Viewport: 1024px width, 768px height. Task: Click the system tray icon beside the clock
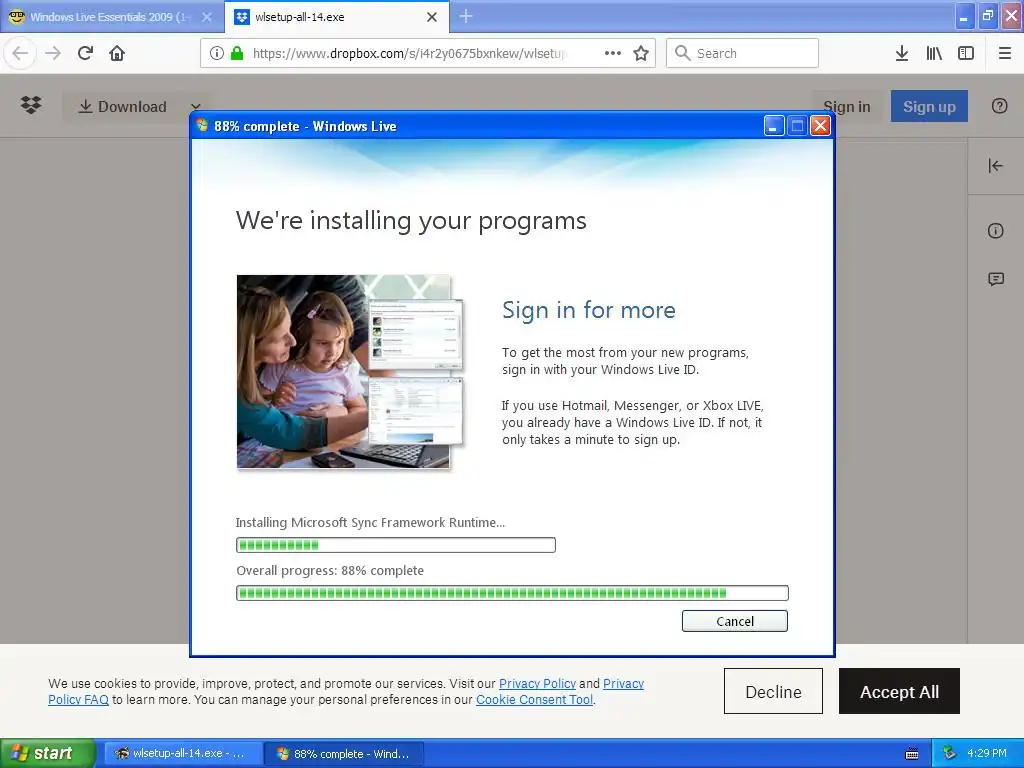click(949, 753)
